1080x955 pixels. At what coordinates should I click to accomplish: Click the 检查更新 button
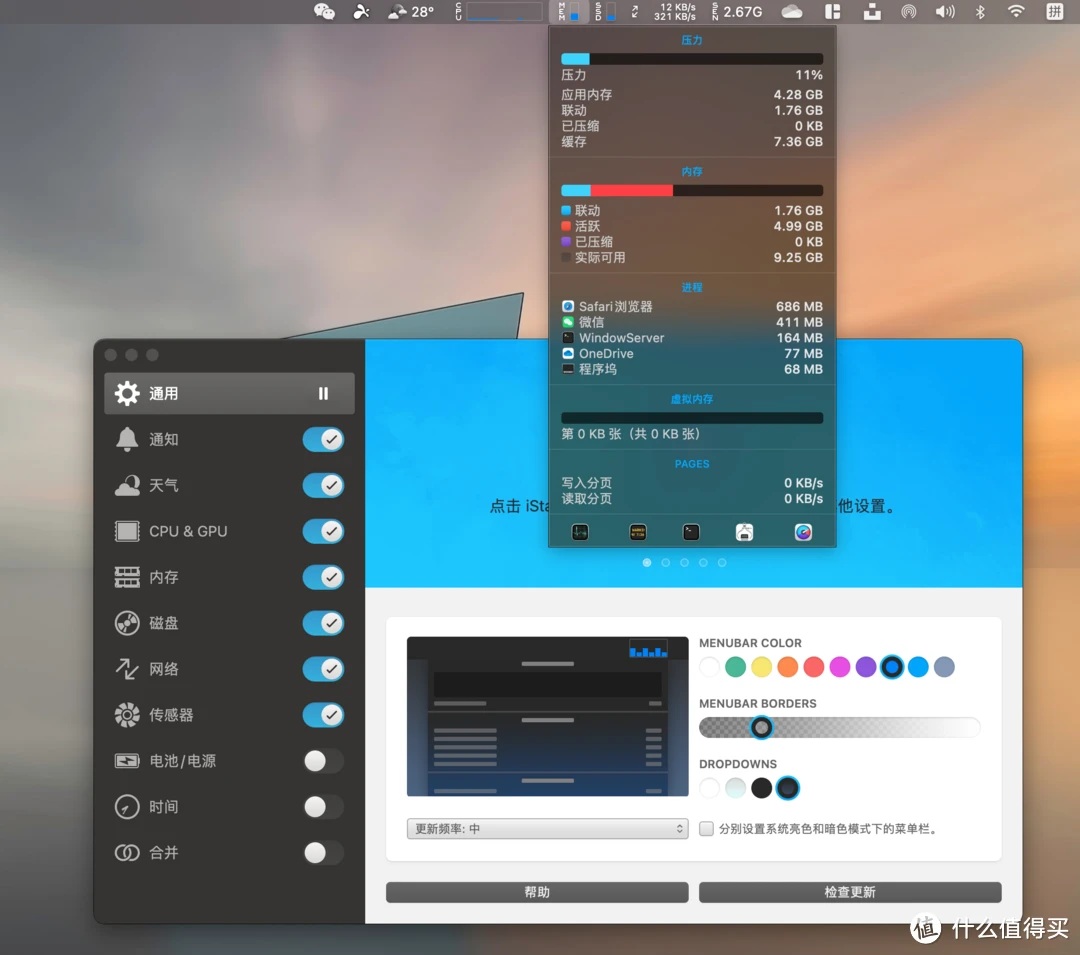[x=850, y=892]
